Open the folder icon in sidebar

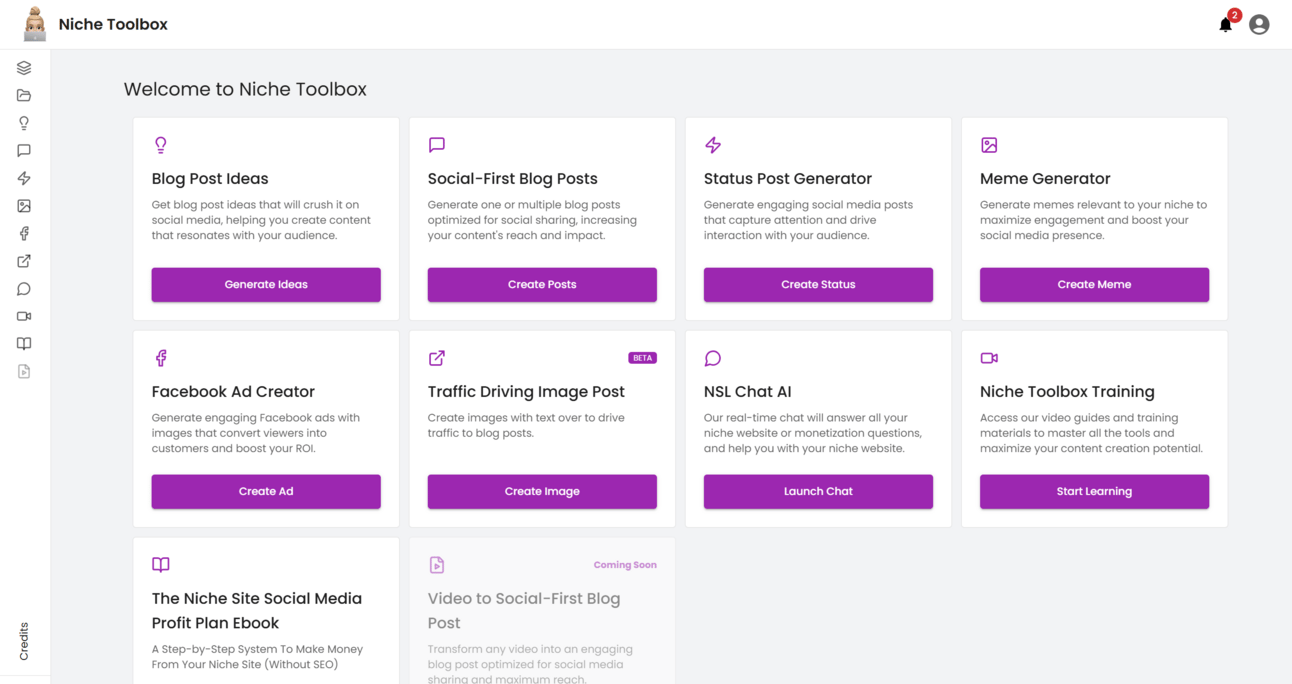(24, 96)
